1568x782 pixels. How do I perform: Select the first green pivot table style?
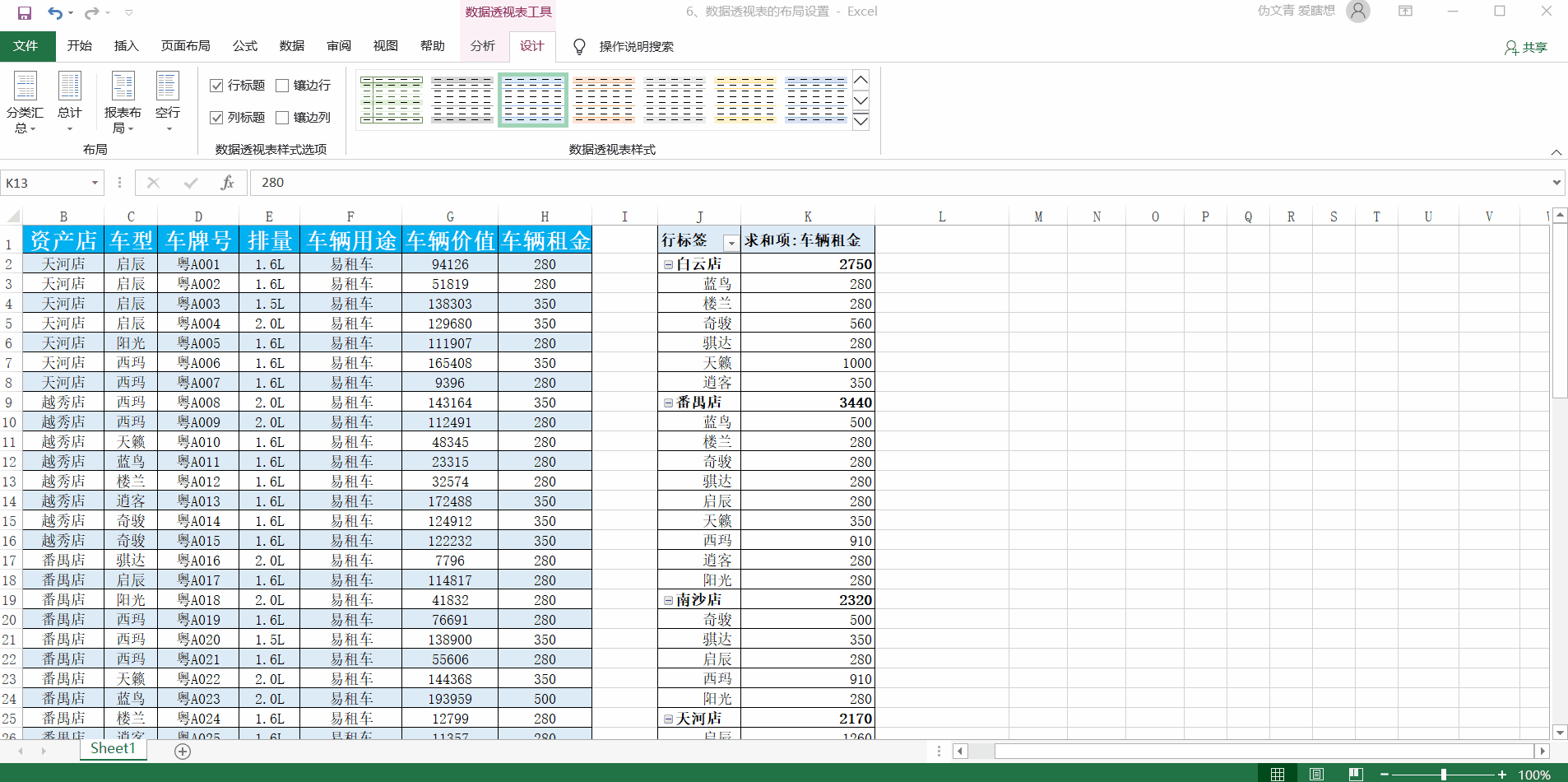point(392,100)
